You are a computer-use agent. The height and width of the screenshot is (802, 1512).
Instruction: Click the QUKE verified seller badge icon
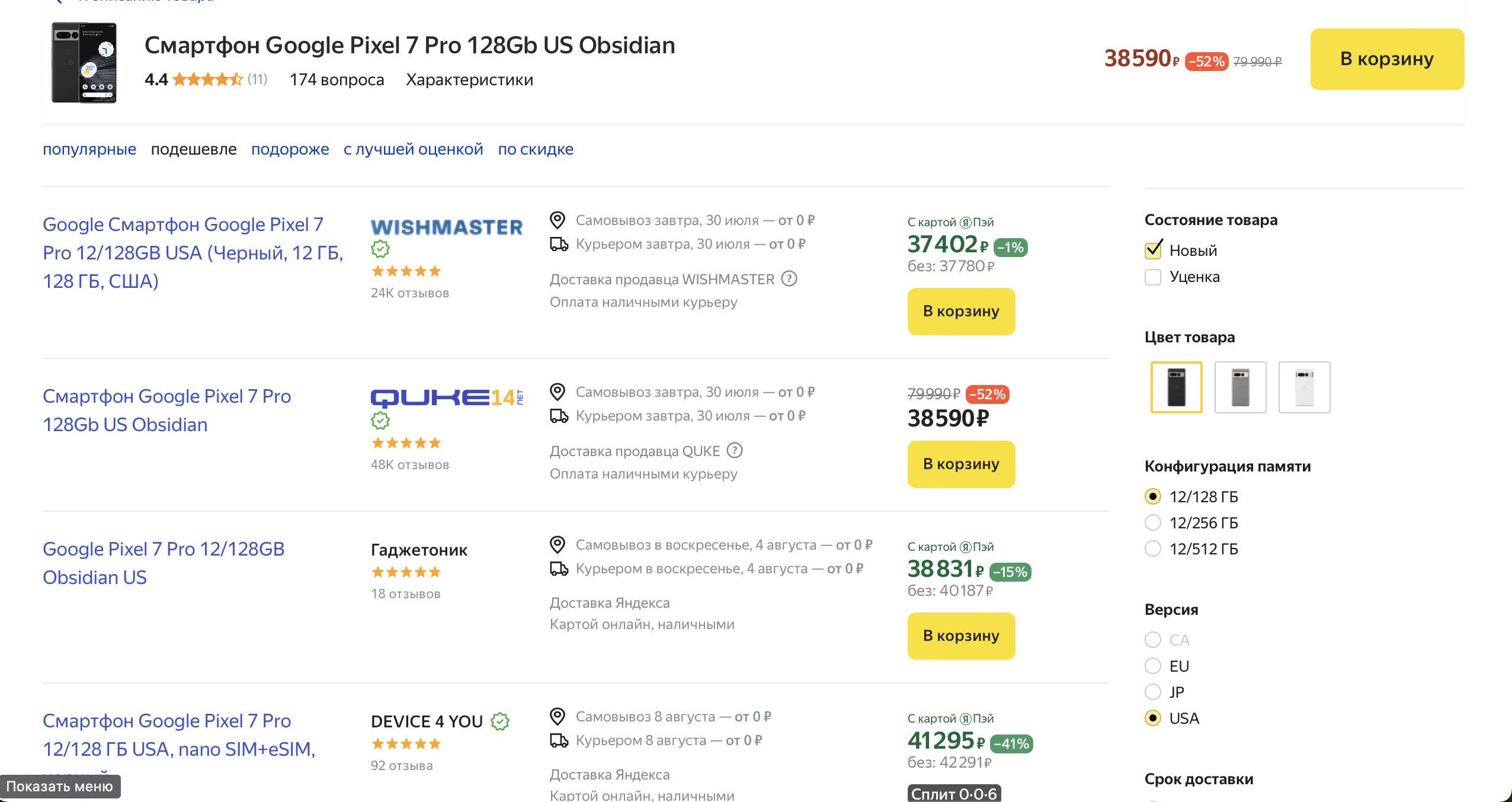[x=380, y=421]
